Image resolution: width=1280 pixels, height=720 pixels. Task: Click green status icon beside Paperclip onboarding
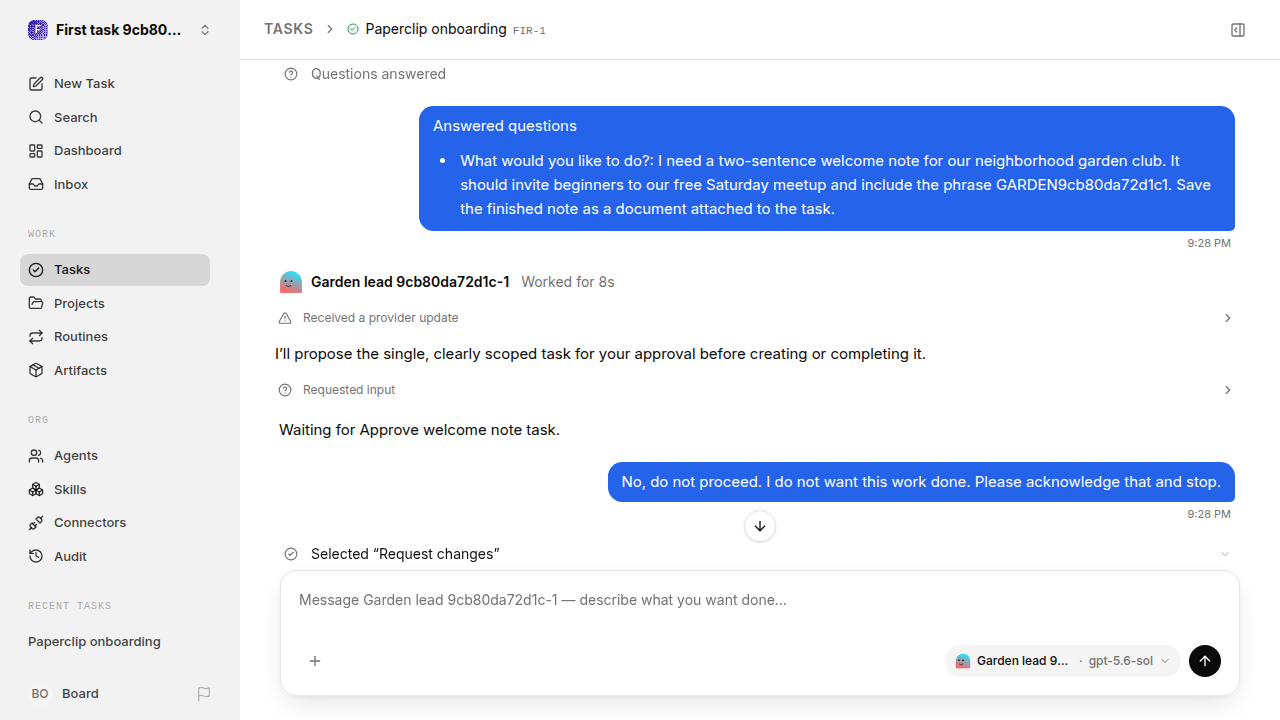point(353,30)
